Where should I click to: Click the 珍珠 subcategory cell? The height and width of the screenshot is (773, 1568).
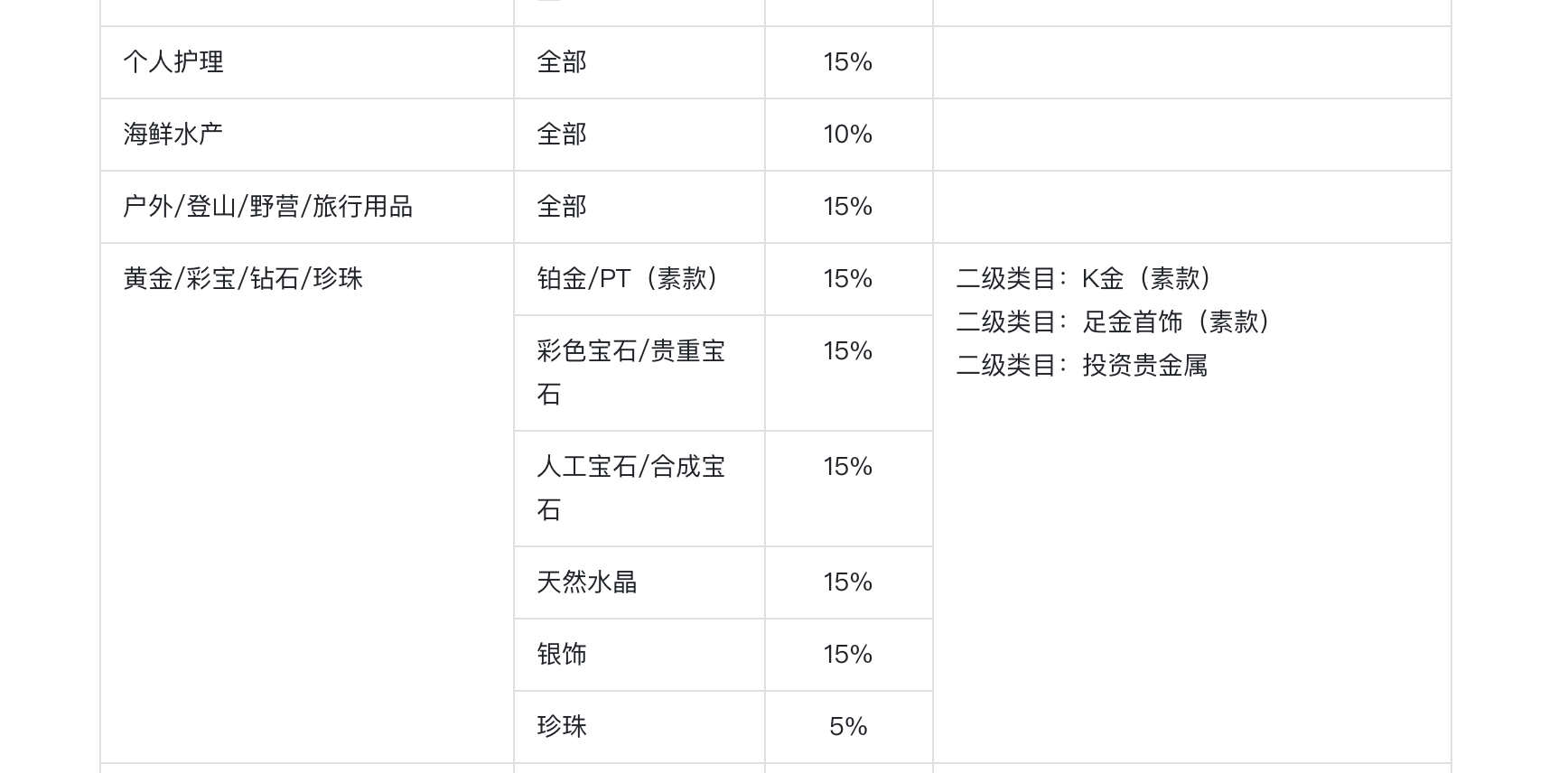[639, 727]
